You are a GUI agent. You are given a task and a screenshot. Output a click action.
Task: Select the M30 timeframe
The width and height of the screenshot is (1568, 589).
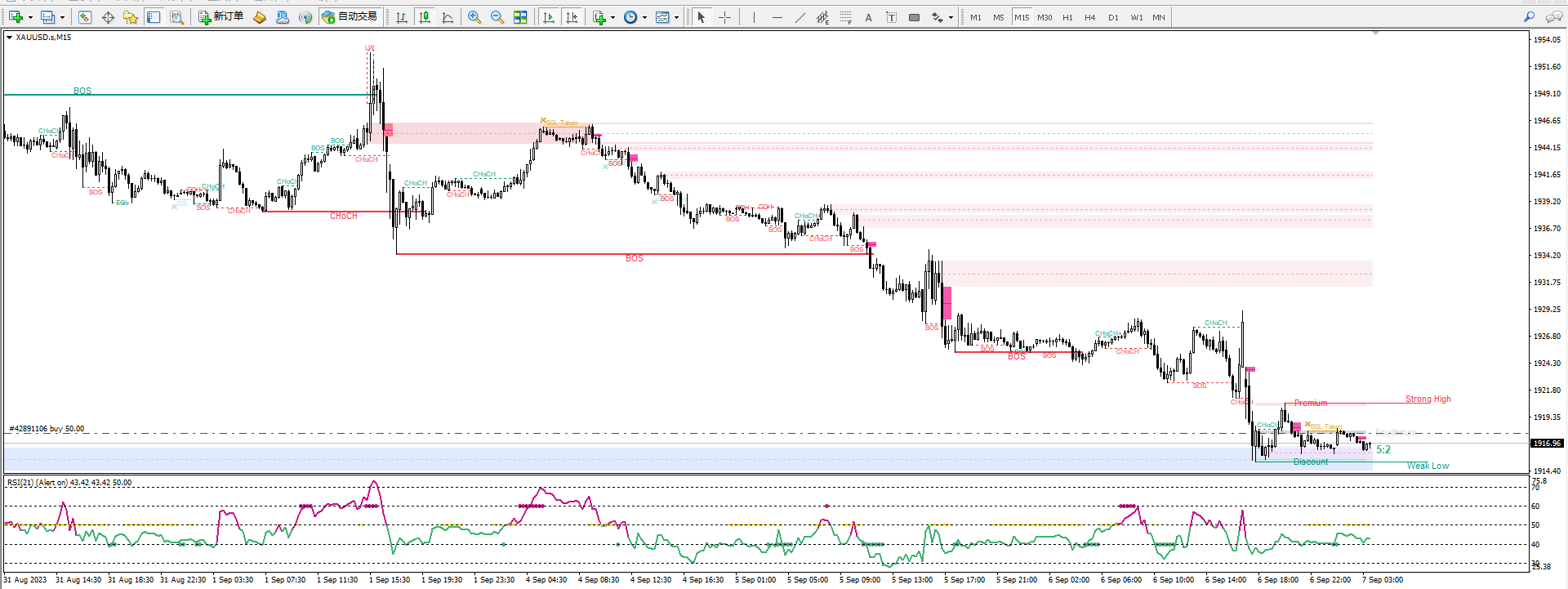click(1045, 17)
